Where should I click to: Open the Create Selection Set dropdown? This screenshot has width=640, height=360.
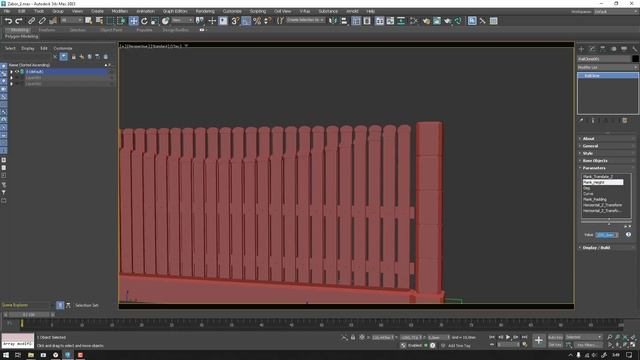(305, 20)
